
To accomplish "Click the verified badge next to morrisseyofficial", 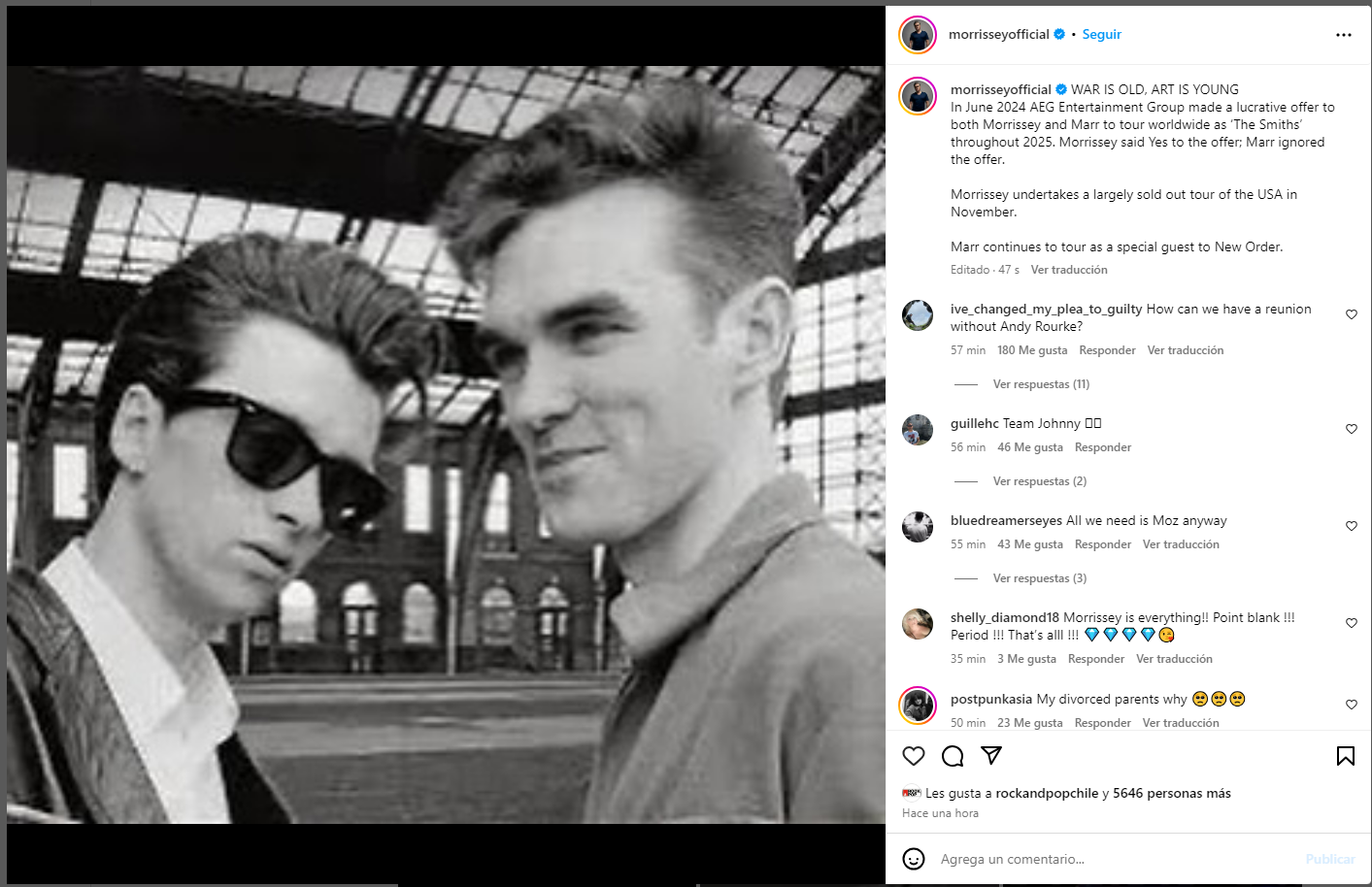I will (1060, 34).
